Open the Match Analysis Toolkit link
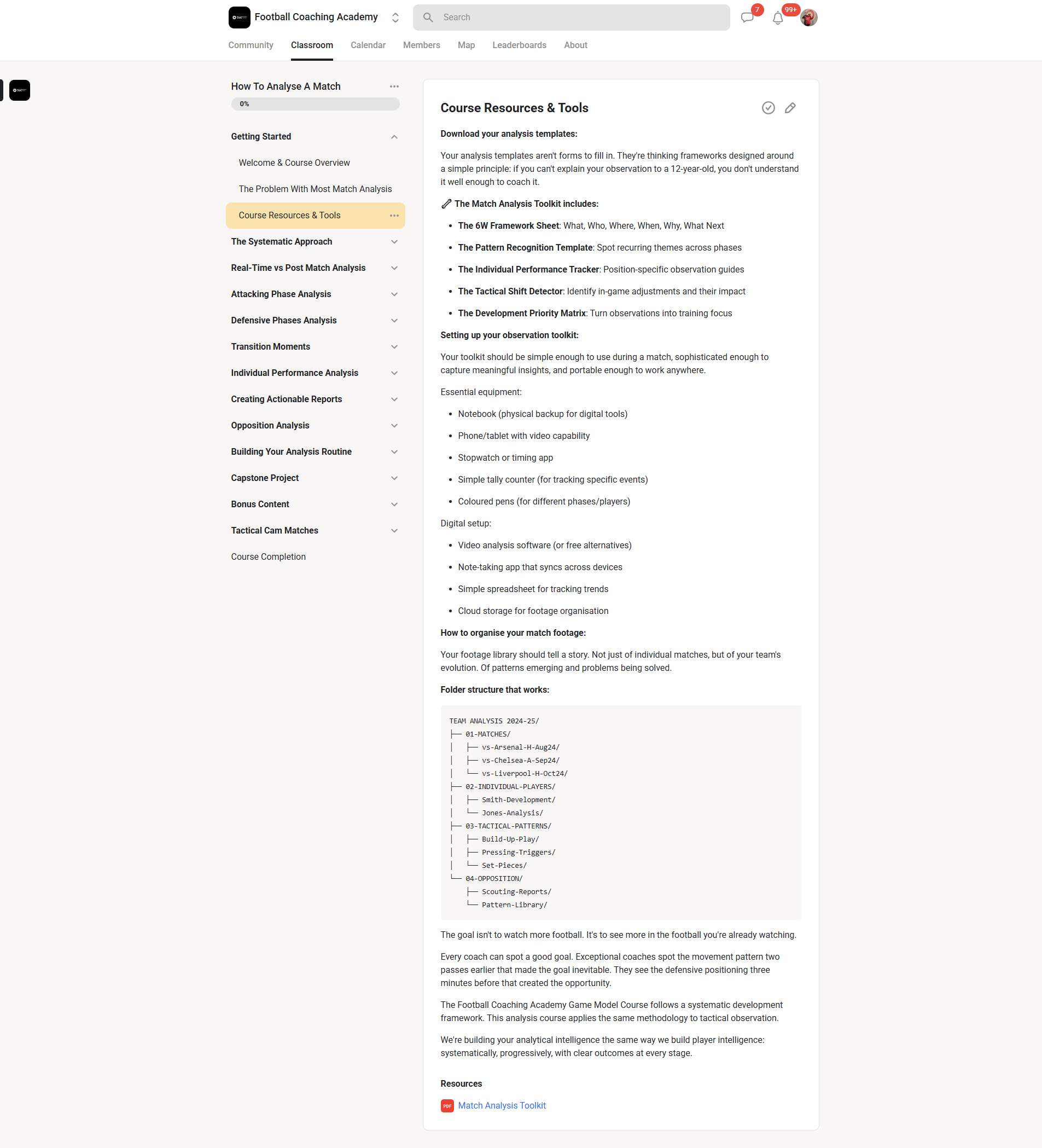The height and width of the screenshot is (1148, 1042). click(502, 1105)
